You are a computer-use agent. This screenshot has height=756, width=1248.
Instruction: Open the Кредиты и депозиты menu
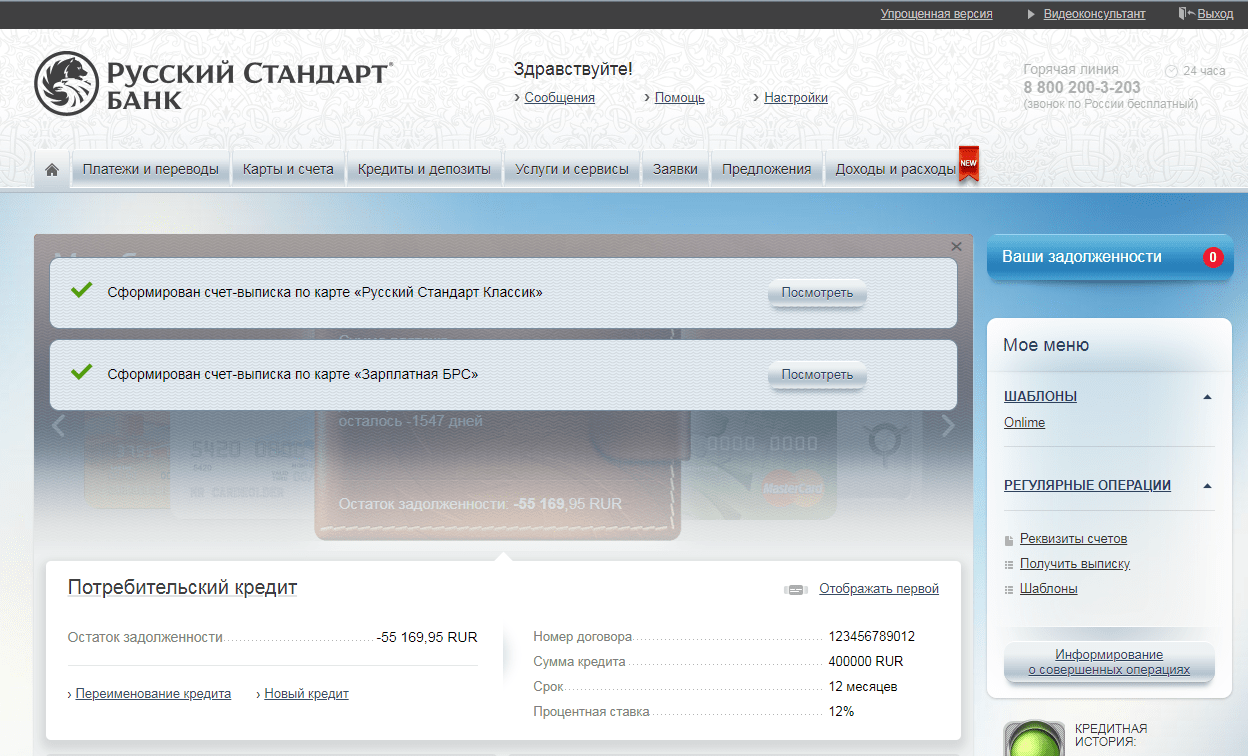[424, 169]
